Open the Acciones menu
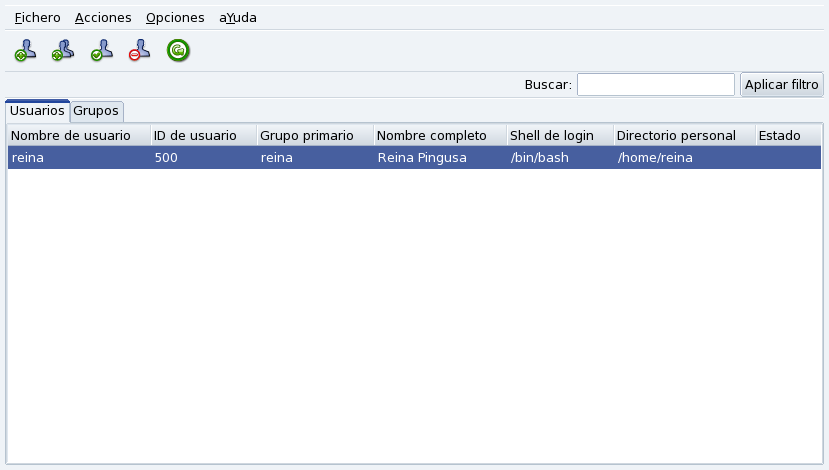This screenshot has height=470, width=829. click(x=103, y=18)
